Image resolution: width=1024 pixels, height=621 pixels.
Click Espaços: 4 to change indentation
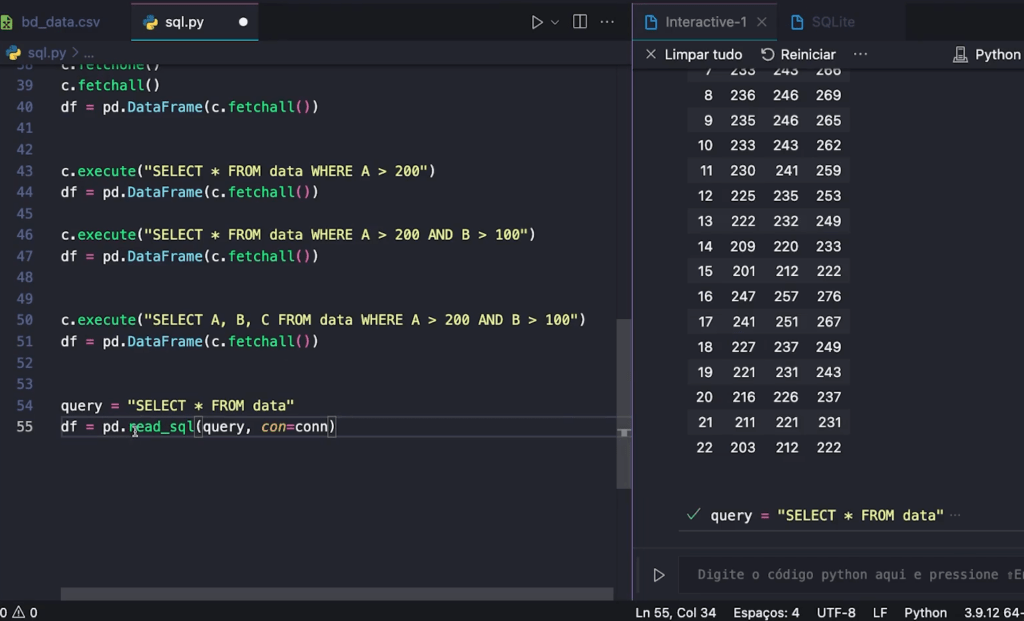coord(768,611)
